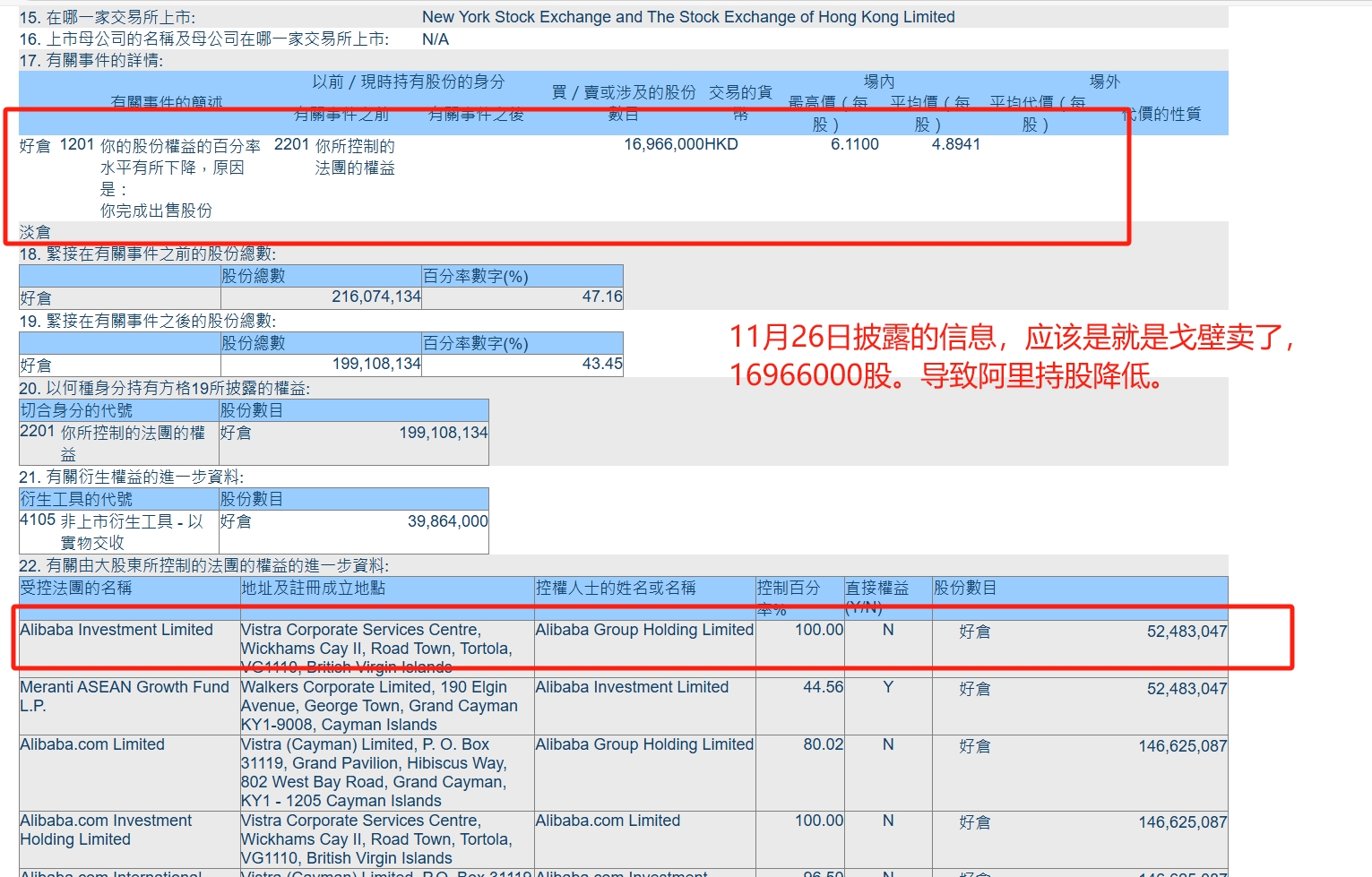This screenshot has width=1372, height=877.
Task: Click the heading '22. 有關由大股東所控制的法團的權益的進一步資料:'
Action: pos(204,565)
